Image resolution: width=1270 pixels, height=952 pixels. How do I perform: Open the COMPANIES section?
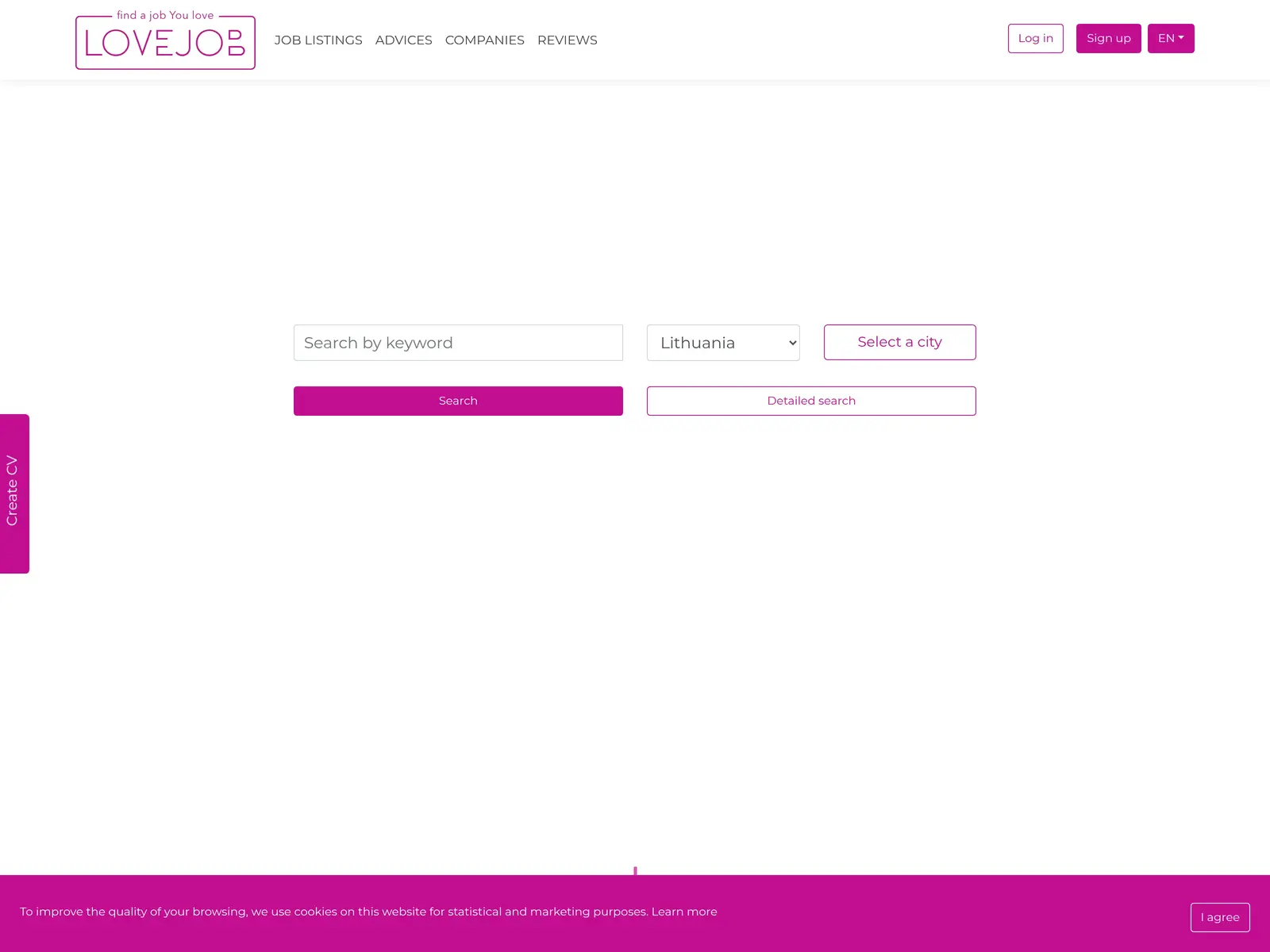pyautogui.click(x=484, y=40)
